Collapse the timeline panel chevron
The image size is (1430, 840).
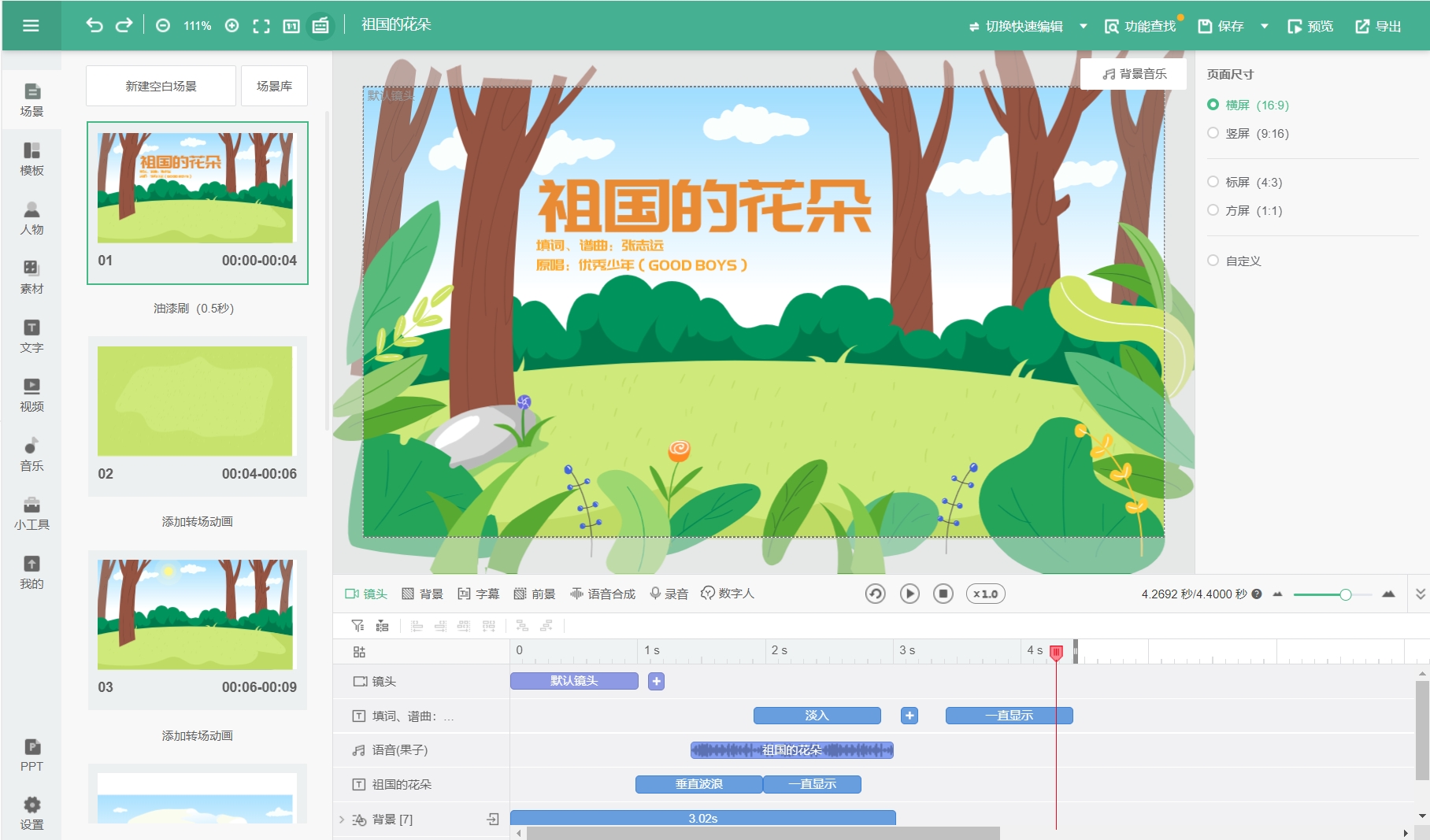pos(1420,594)
